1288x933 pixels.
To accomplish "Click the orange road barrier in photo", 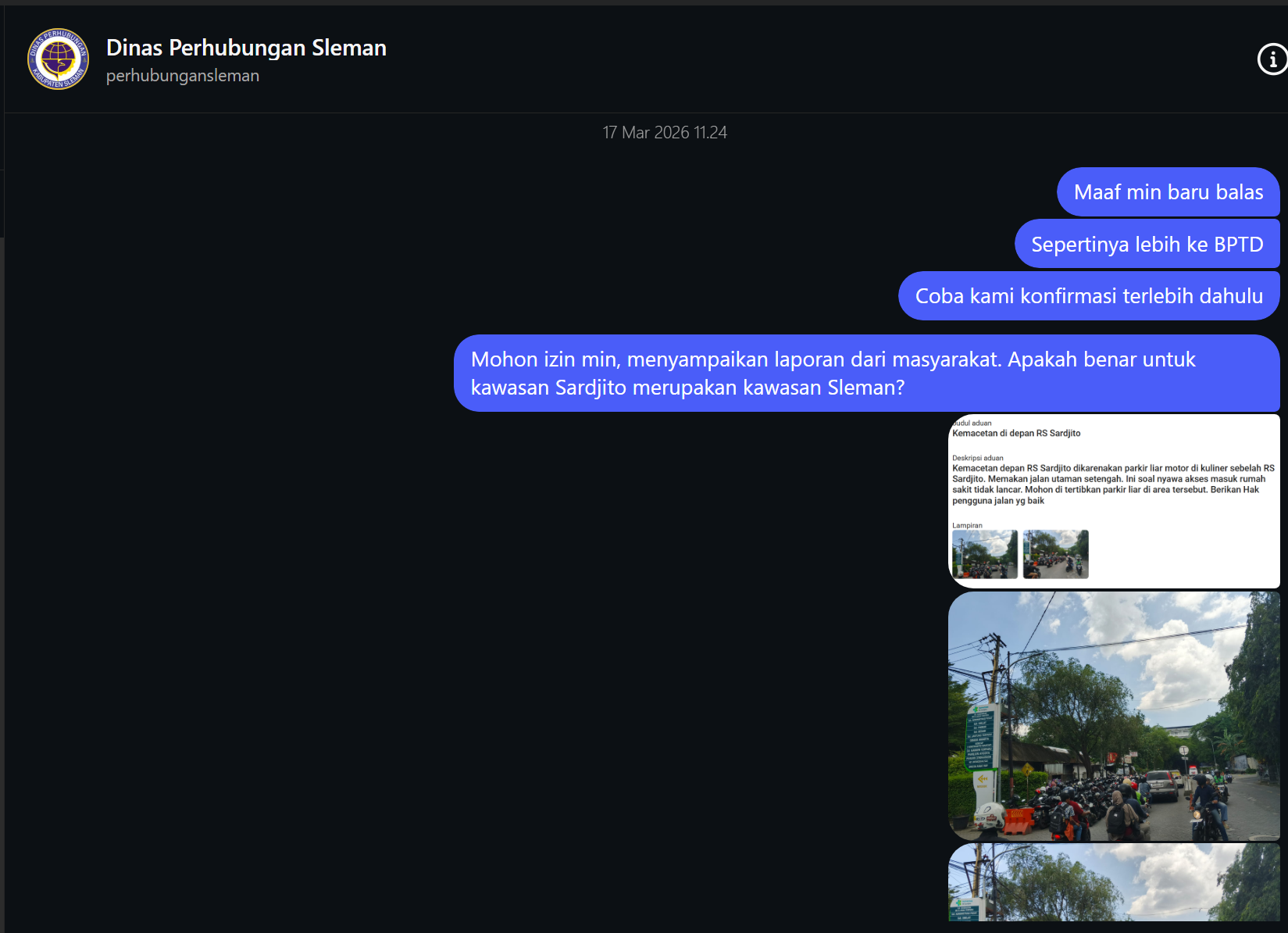I will (x=1018, y=820).
